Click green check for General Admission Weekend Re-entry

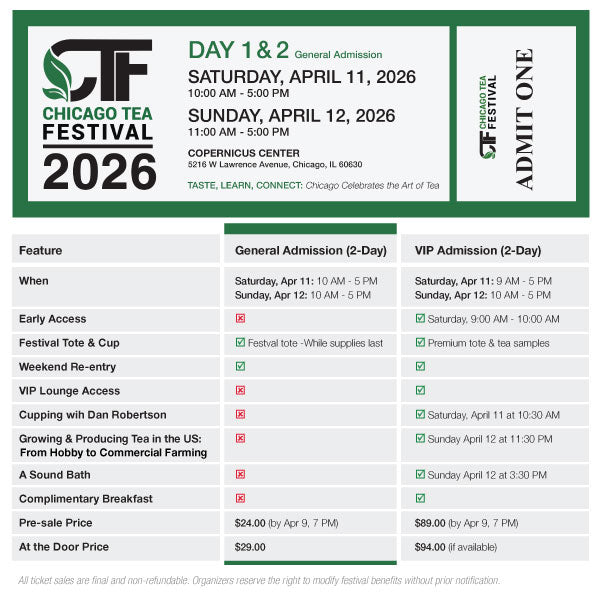tap(240, 367)
